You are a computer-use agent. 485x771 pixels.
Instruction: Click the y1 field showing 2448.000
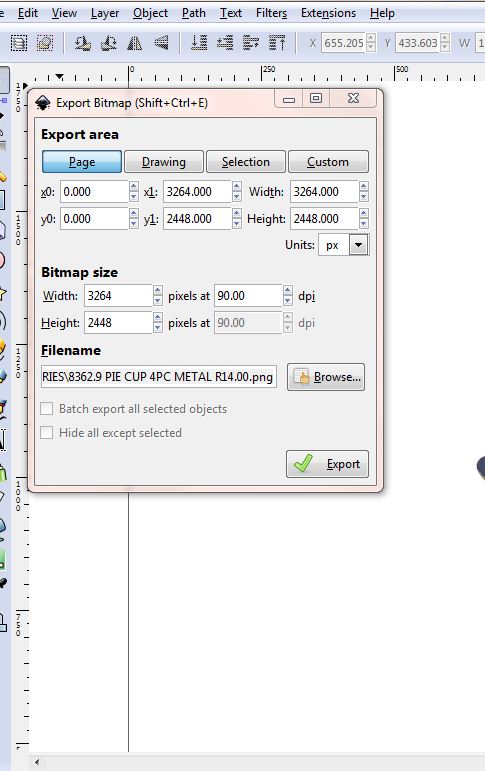(197, 218)
